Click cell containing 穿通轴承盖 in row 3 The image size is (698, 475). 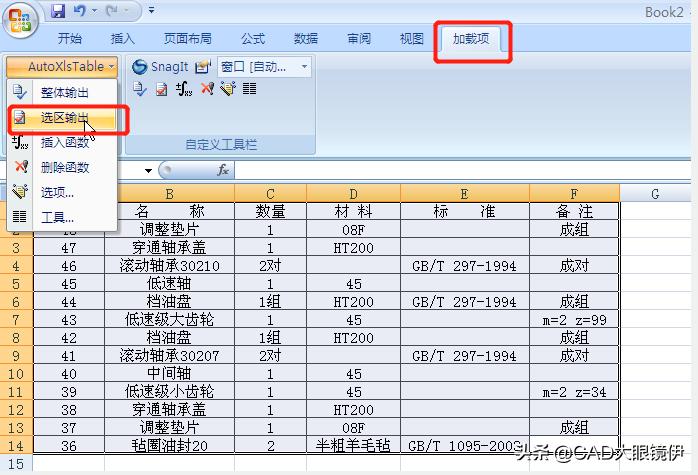[x=169, y=248]
